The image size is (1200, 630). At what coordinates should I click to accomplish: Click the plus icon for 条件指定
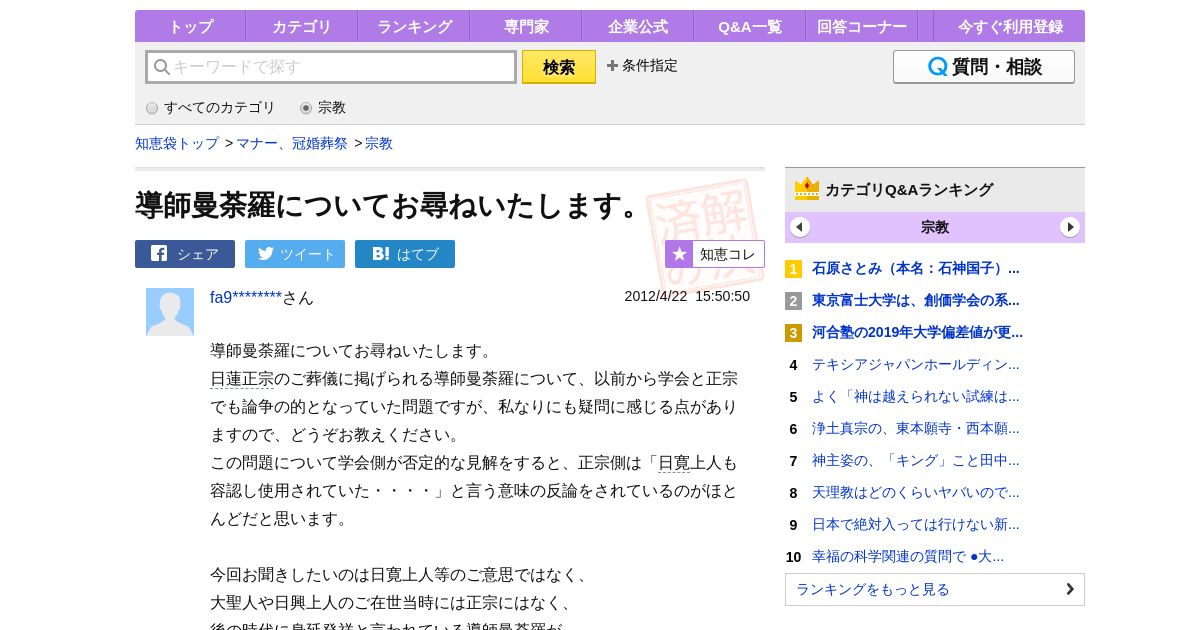[612, 66]
